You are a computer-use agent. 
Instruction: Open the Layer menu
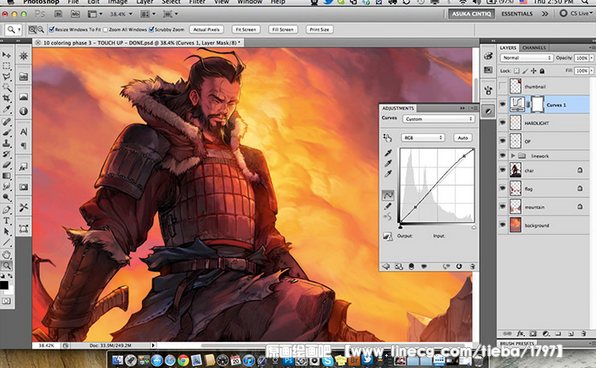(145, 2)
